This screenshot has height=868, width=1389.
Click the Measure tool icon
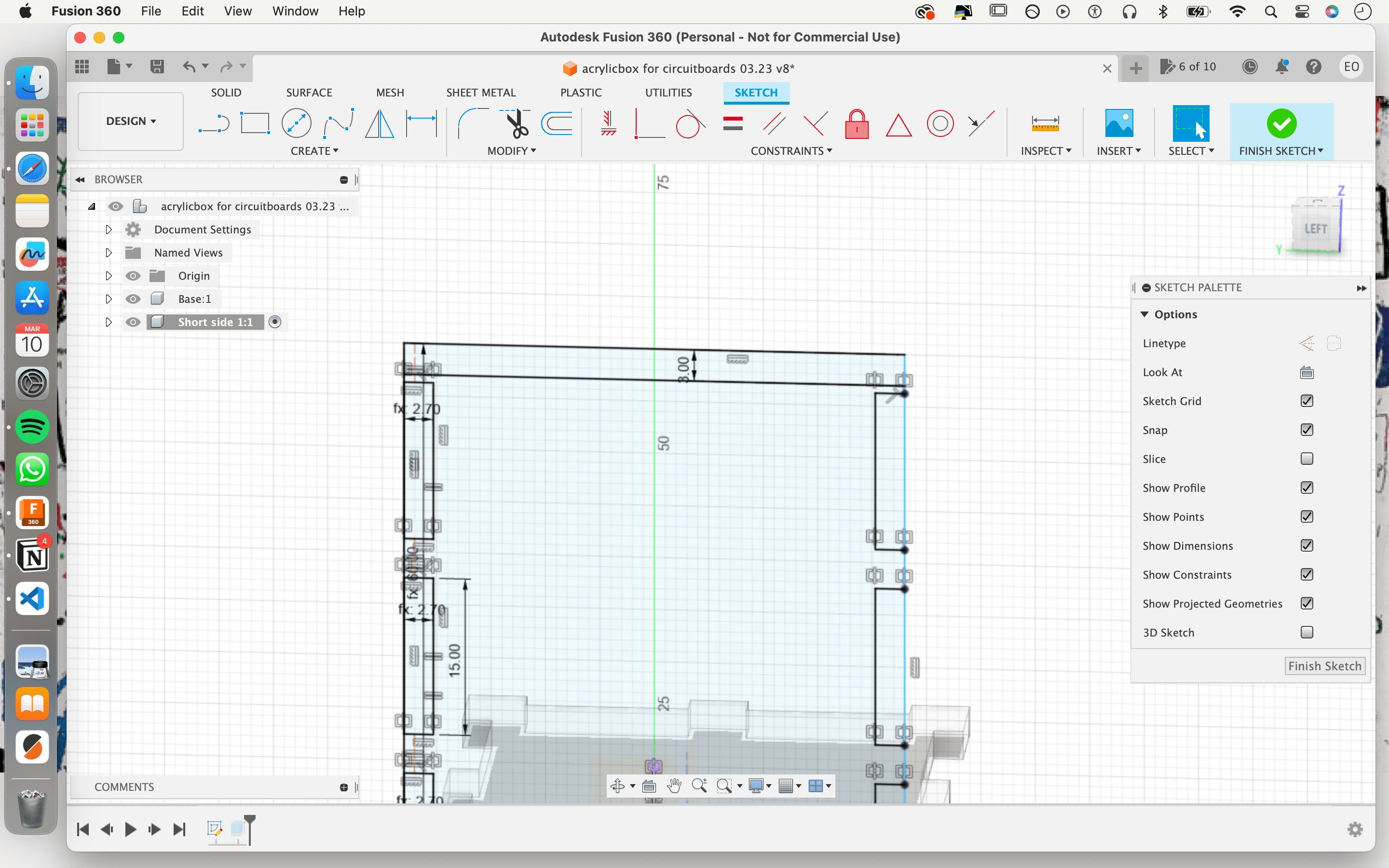[1045, 123]
